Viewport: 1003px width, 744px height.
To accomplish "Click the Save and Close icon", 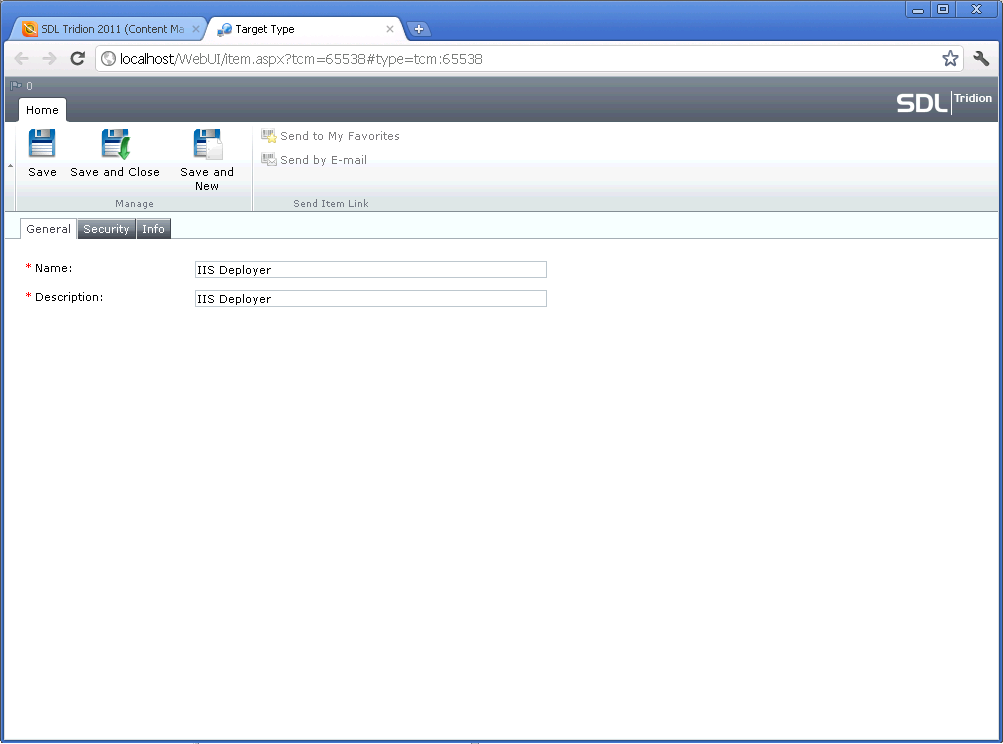I will (115, 145).
